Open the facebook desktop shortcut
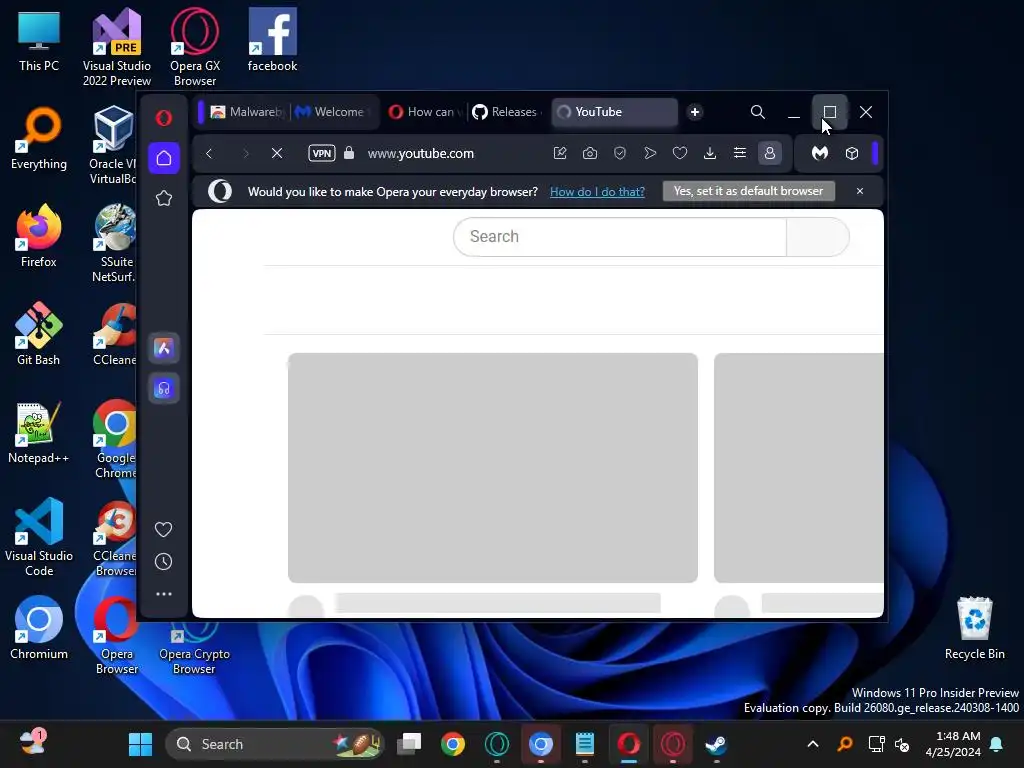This screenshot has height=768, width=1024. coord(272,40)
